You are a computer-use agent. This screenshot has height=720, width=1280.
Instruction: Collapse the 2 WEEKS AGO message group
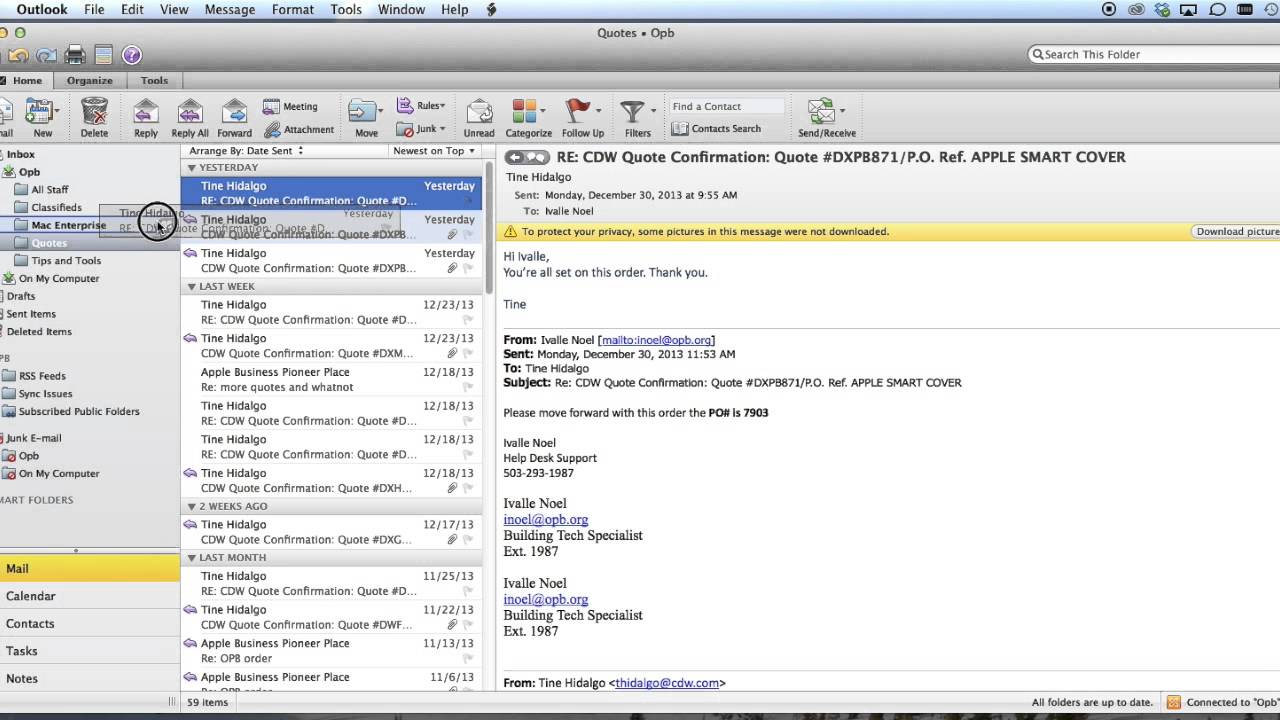click(x=191, y=507)
